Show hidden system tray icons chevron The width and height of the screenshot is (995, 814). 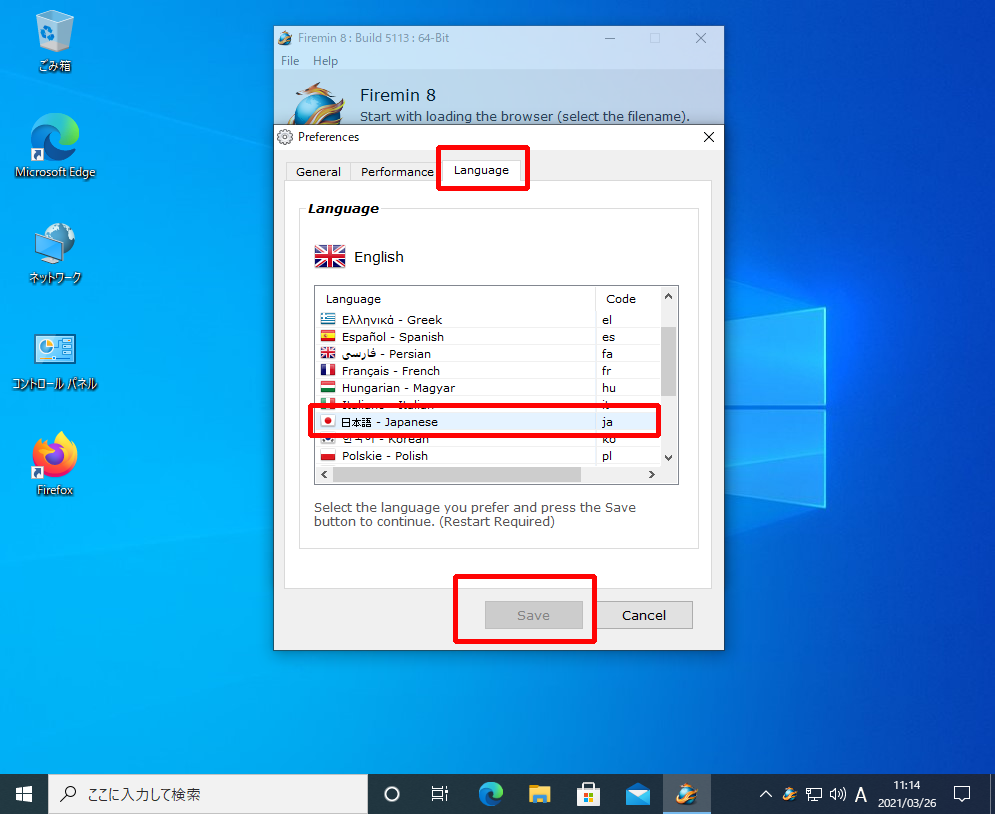[x=766, y=794]
